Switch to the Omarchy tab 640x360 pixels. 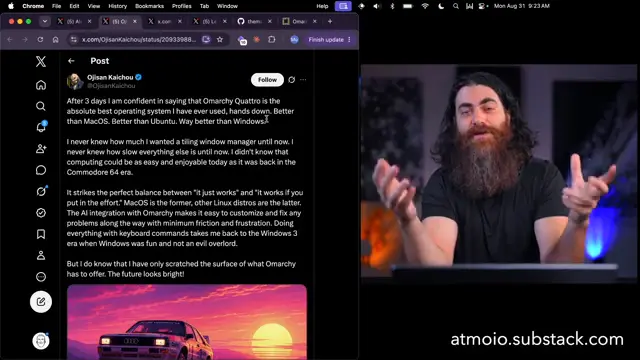(x=300, y=21)
